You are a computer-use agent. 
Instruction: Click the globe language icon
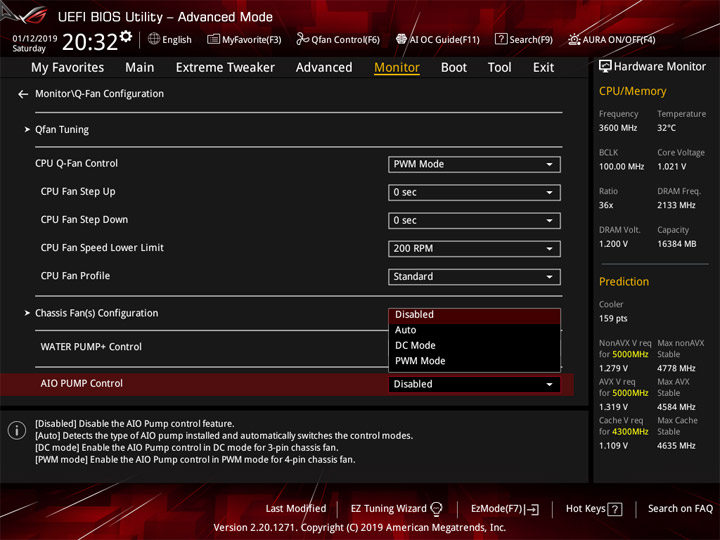(x=154, y=39)
